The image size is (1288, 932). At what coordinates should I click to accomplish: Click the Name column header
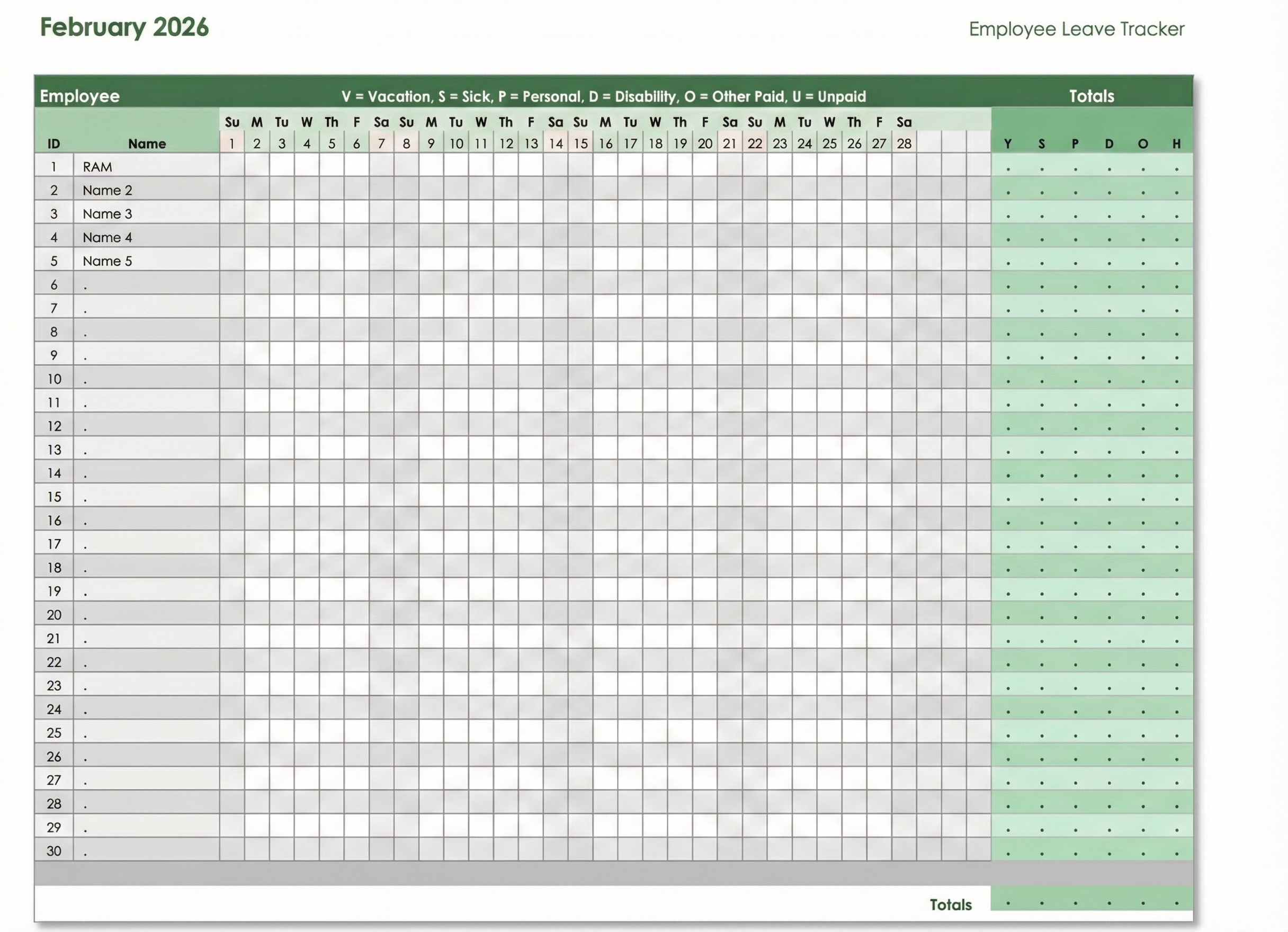point(148,144)
